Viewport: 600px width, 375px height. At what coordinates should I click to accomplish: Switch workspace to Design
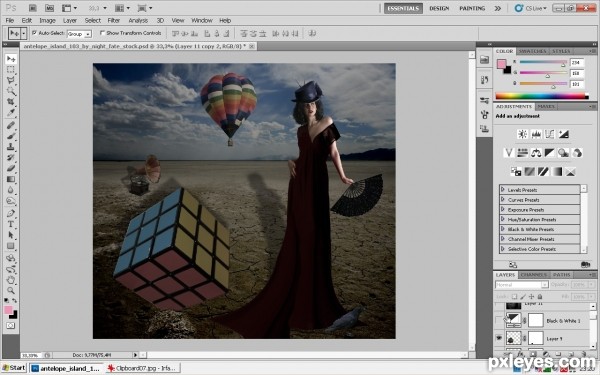pos(439,8)
